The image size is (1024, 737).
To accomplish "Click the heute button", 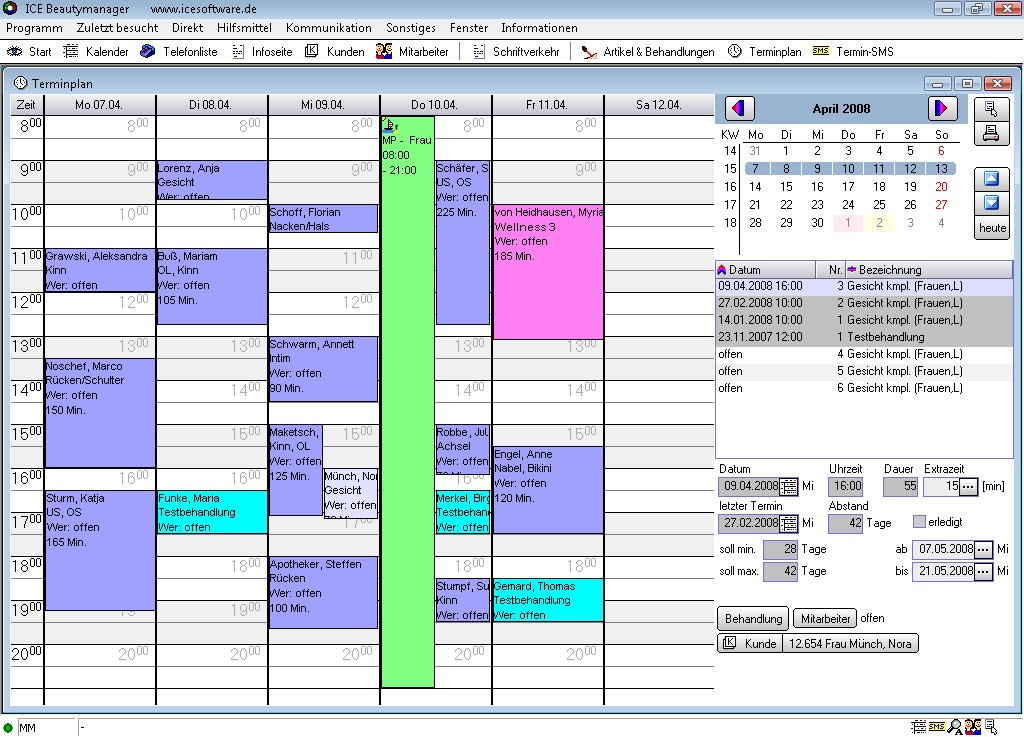I will coord(991,228).
